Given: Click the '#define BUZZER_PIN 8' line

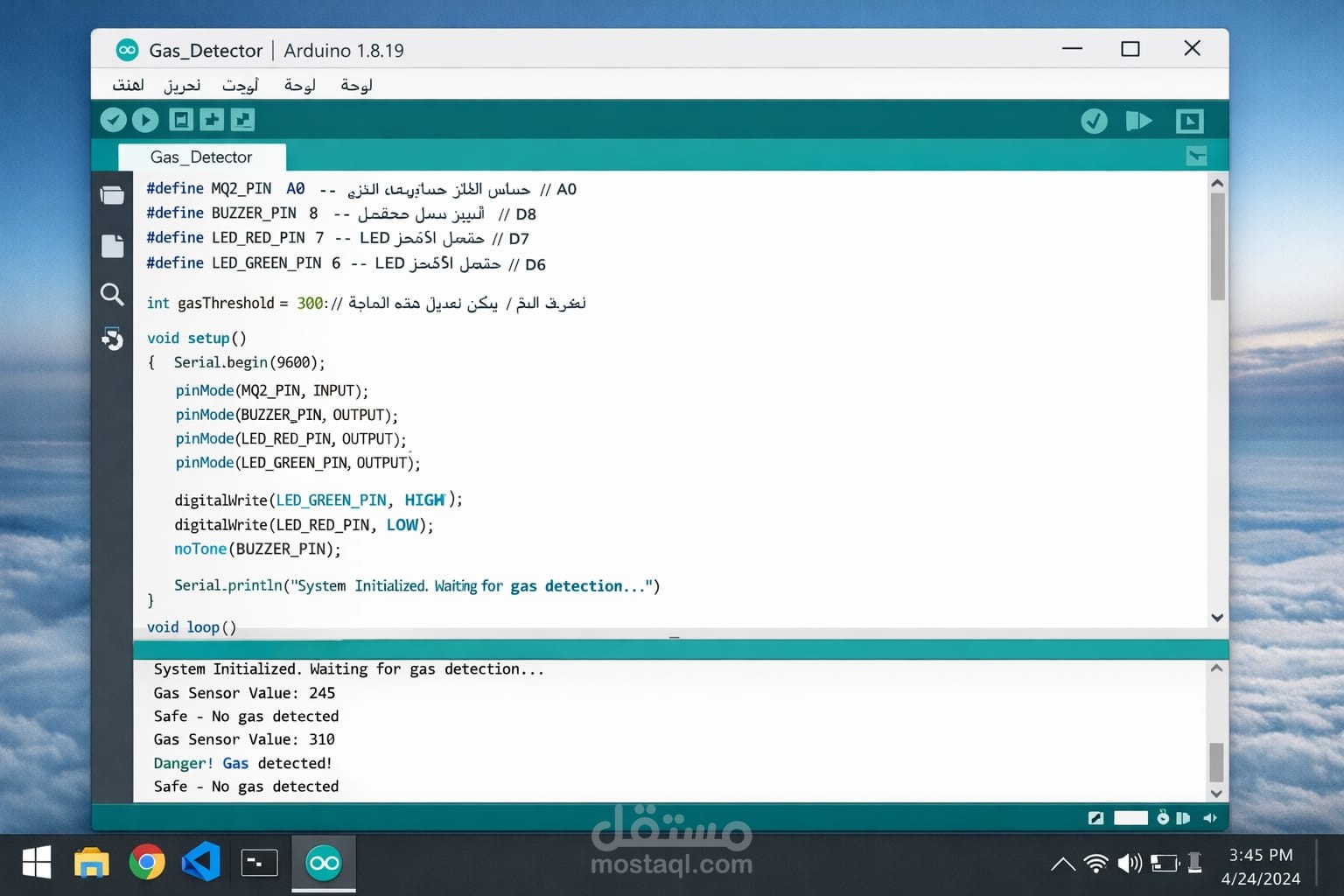Looking at the screenshot, I should coord(341,213).
